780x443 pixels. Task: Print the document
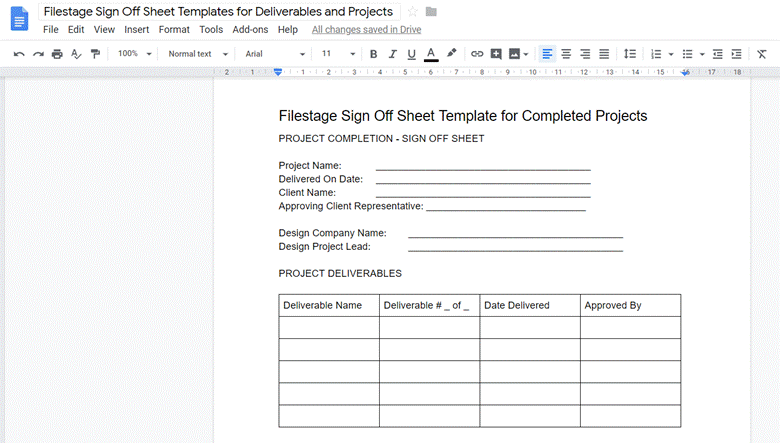click(x=57, y=54)
